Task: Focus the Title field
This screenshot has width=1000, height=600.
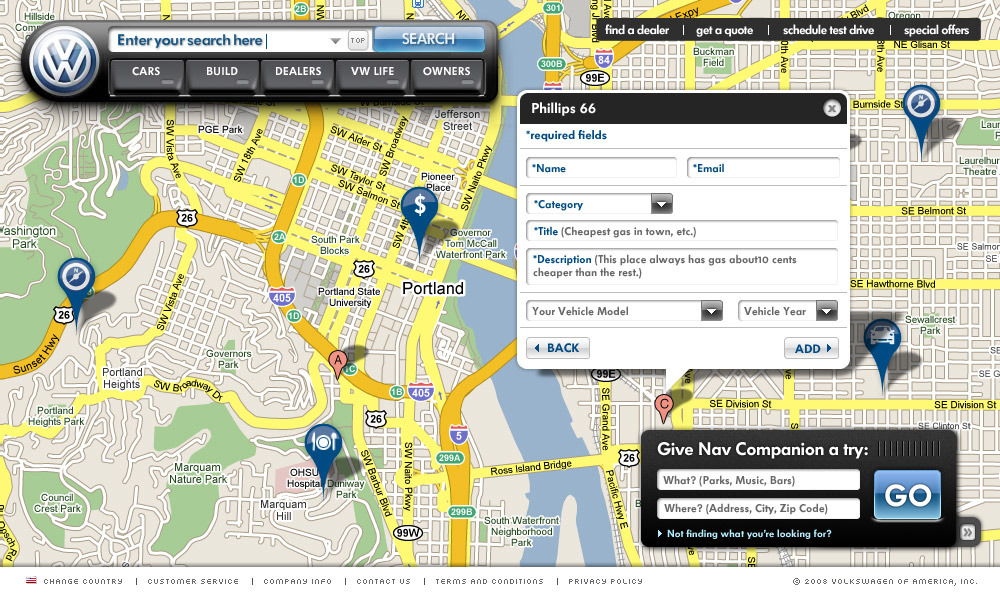Action: 682,231
